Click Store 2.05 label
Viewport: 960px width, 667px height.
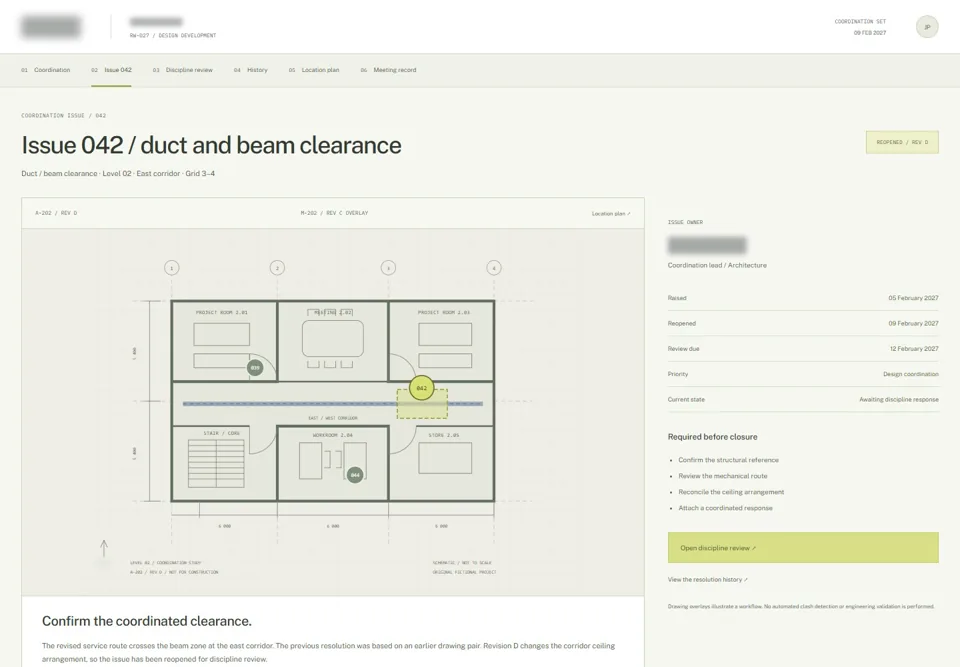[x=444, y=435]
